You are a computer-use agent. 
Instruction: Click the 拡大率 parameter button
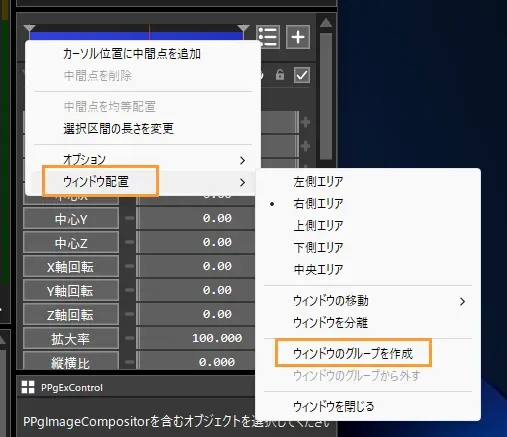coord(71,339)
